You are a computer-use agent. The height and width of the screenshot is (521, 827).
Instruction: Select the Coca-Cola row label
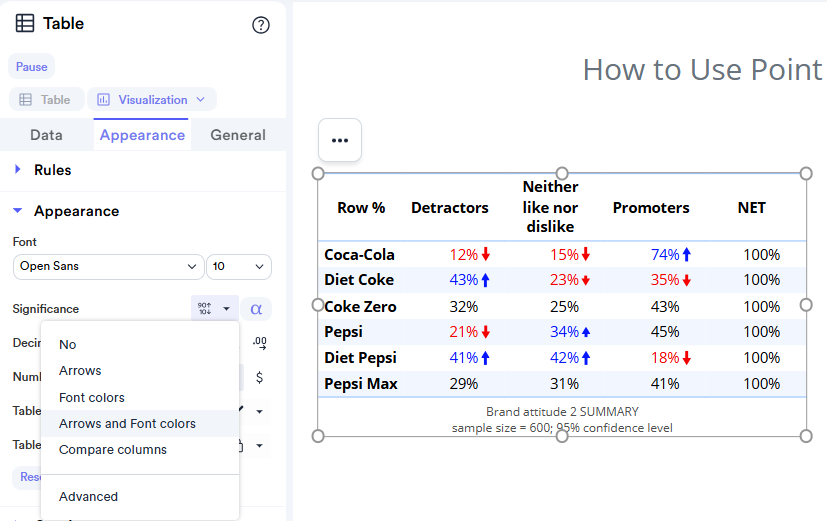359,255
